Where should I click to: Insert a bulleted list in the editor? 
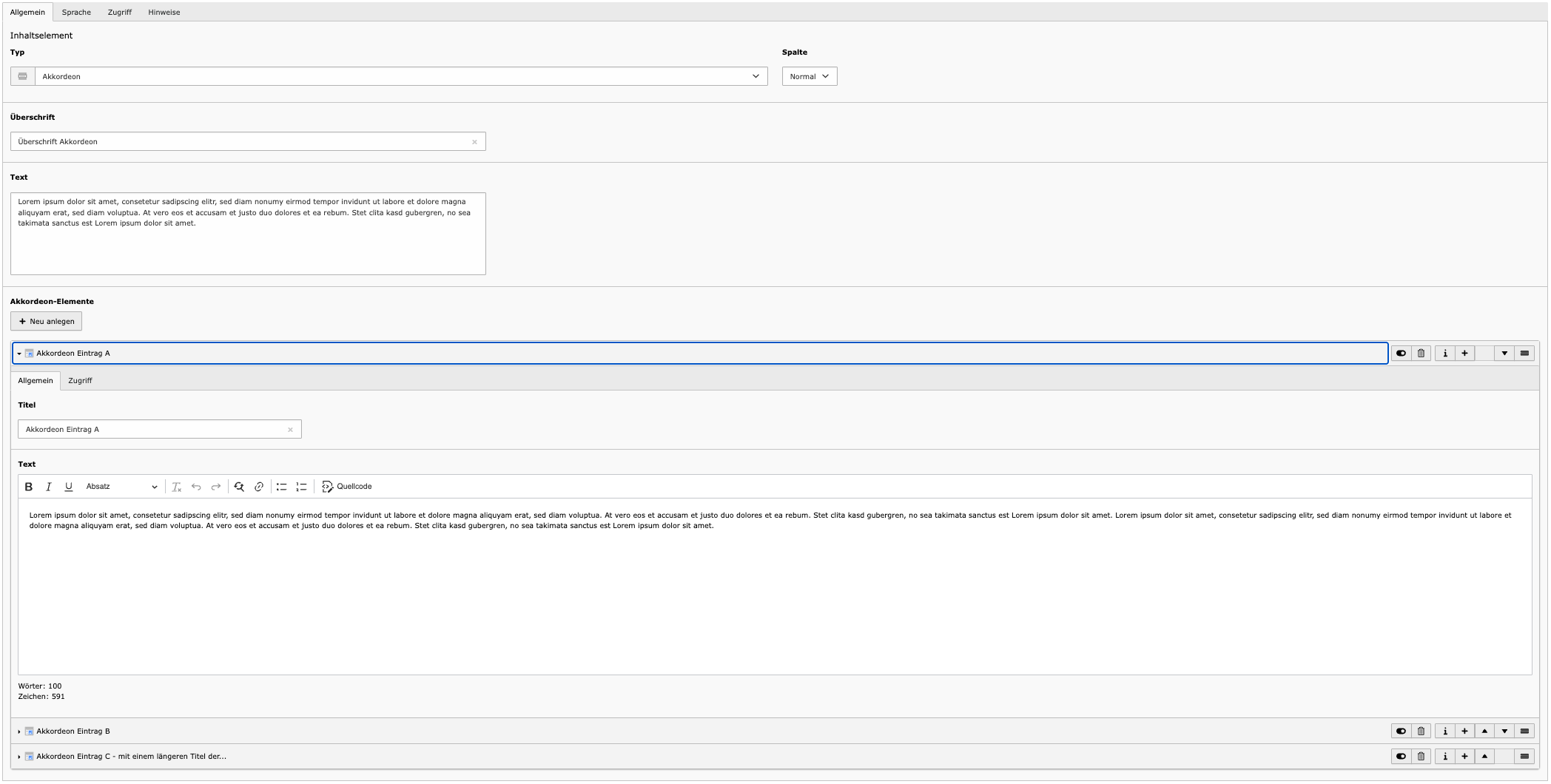click(x=281, y=487)
